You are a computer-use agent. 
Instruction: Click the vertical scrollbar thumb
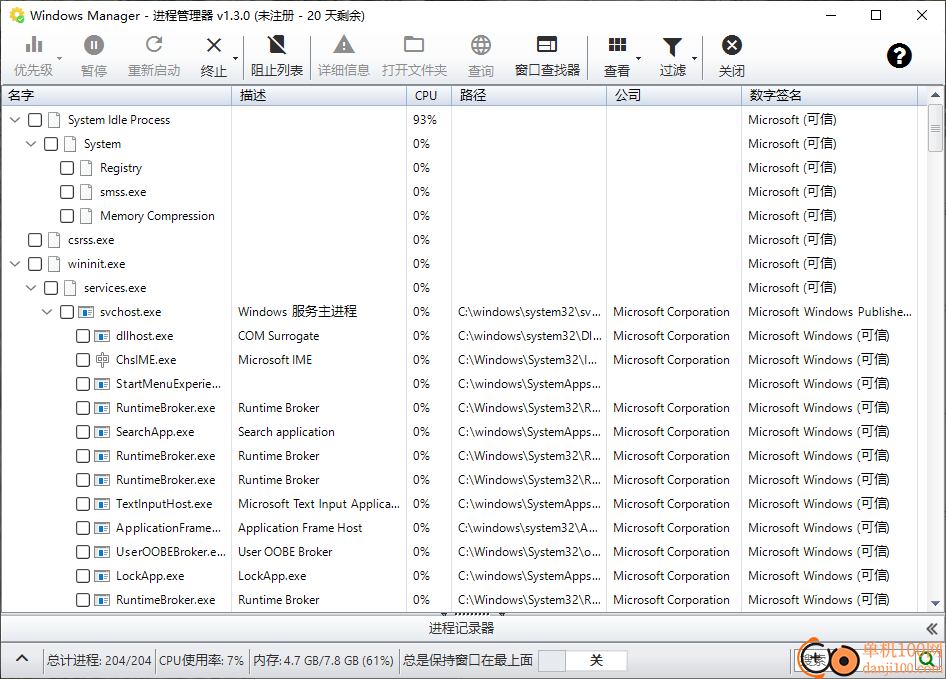935,128
